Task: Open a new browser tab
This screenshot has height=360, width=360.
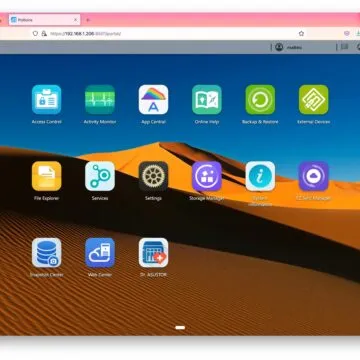Action: click(x=88, y=20)
